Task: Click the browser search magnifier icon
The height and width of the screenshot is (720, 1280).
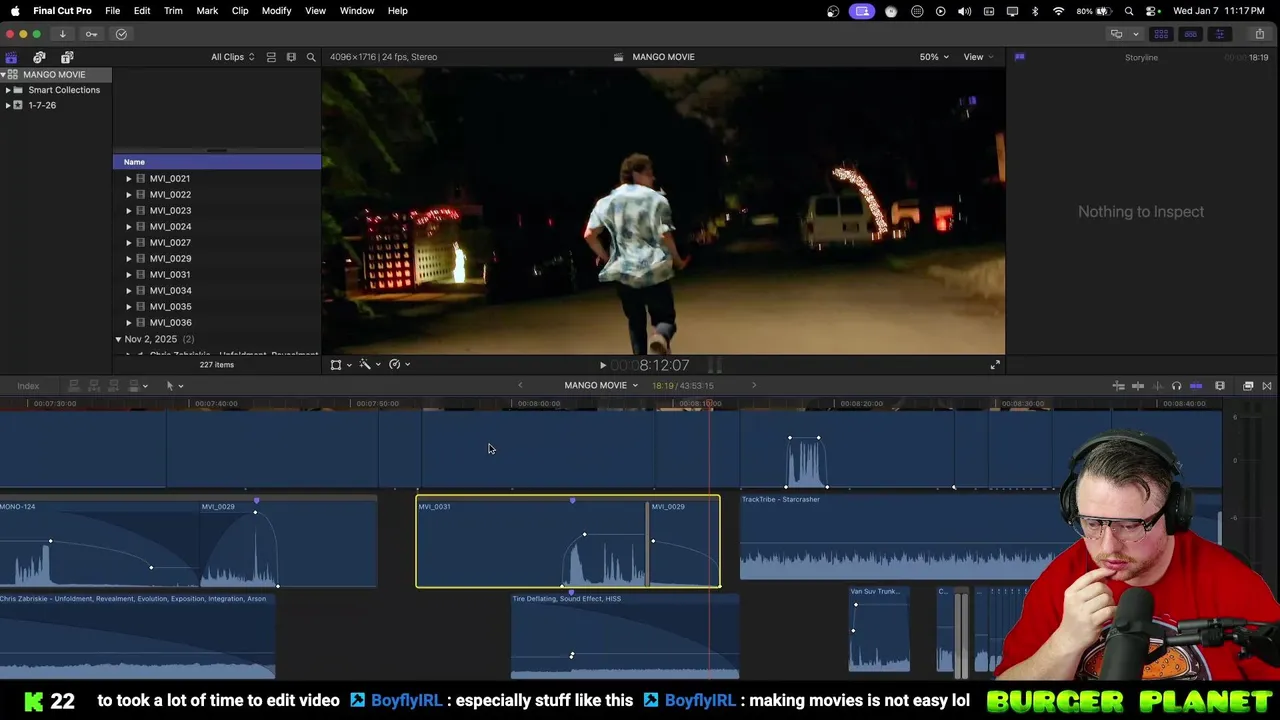Action: [x=311, y=57]
